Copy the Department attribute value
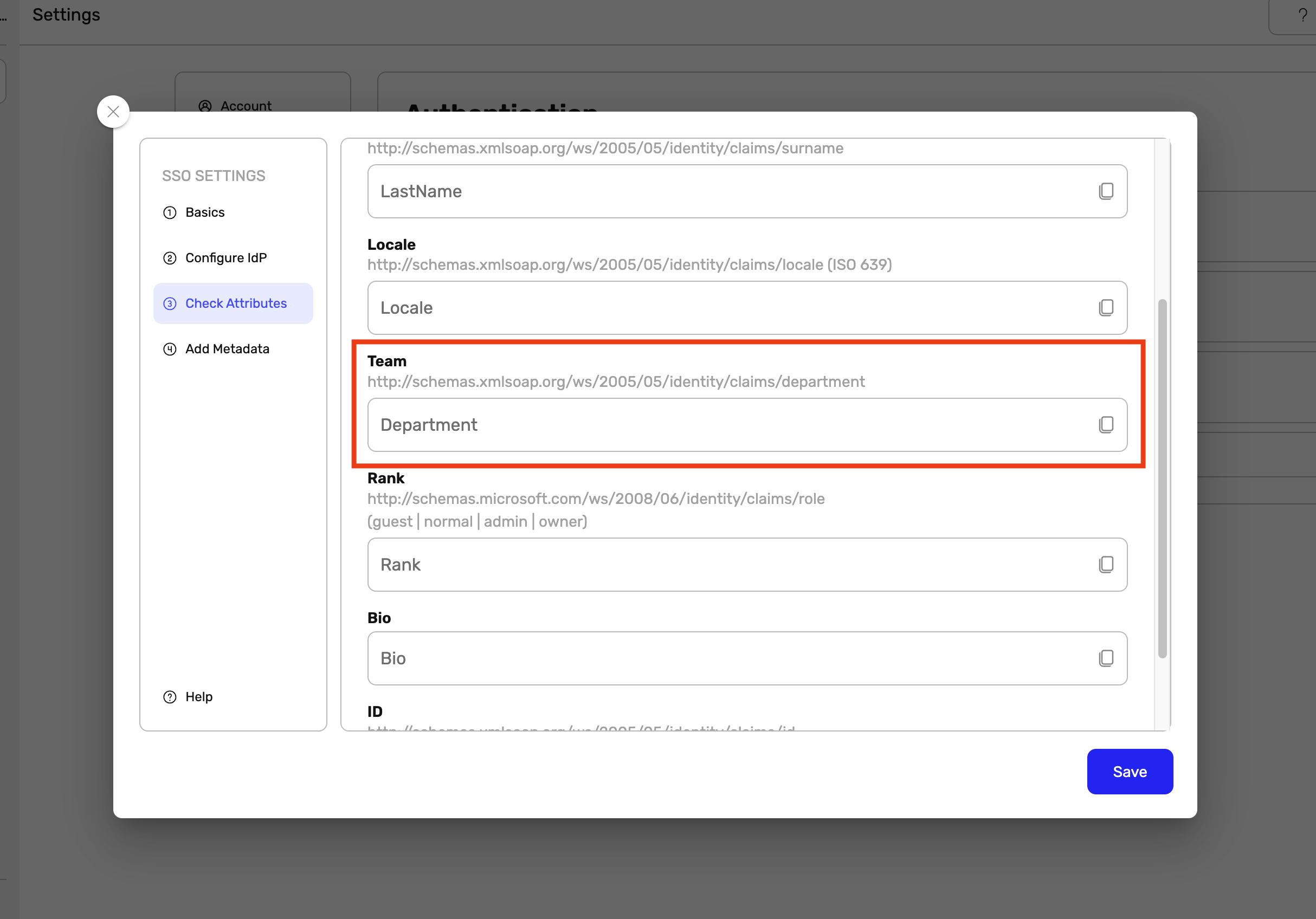1316x919 pixels. [x=1106, y=425]
